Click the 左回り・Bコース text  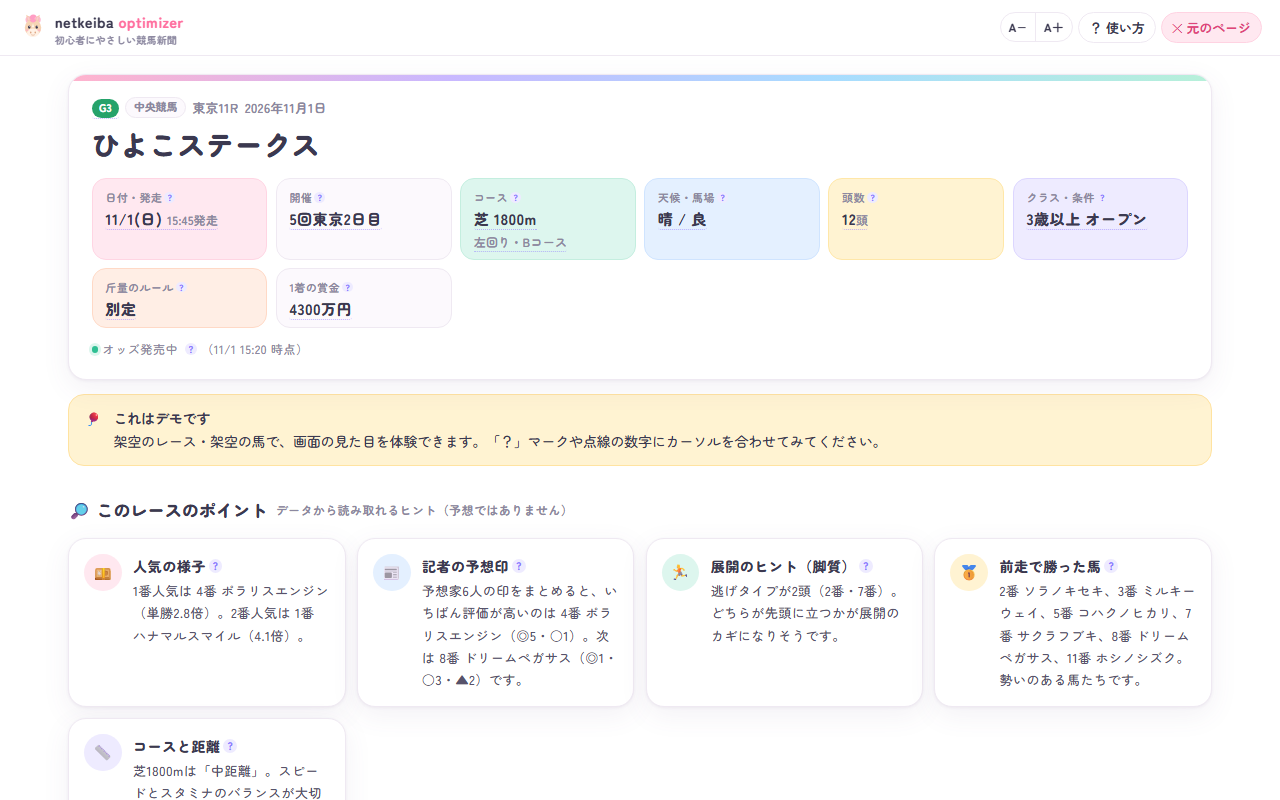[520, 243]
